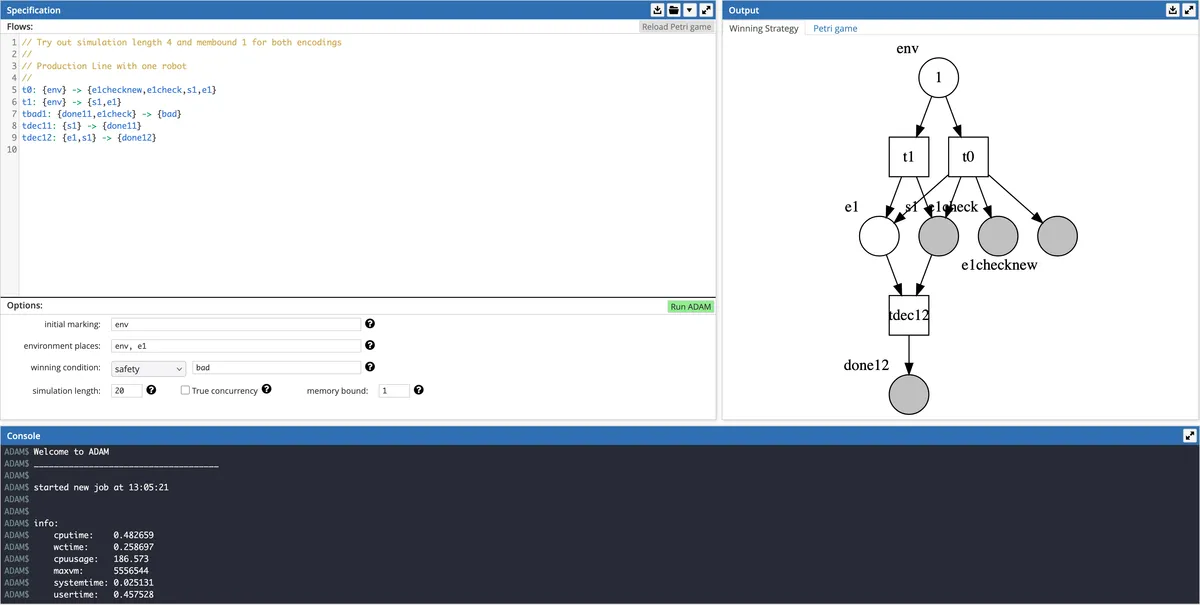Open help for environment places
Viewport: 1200px width, 605px height.
point(370,345)
